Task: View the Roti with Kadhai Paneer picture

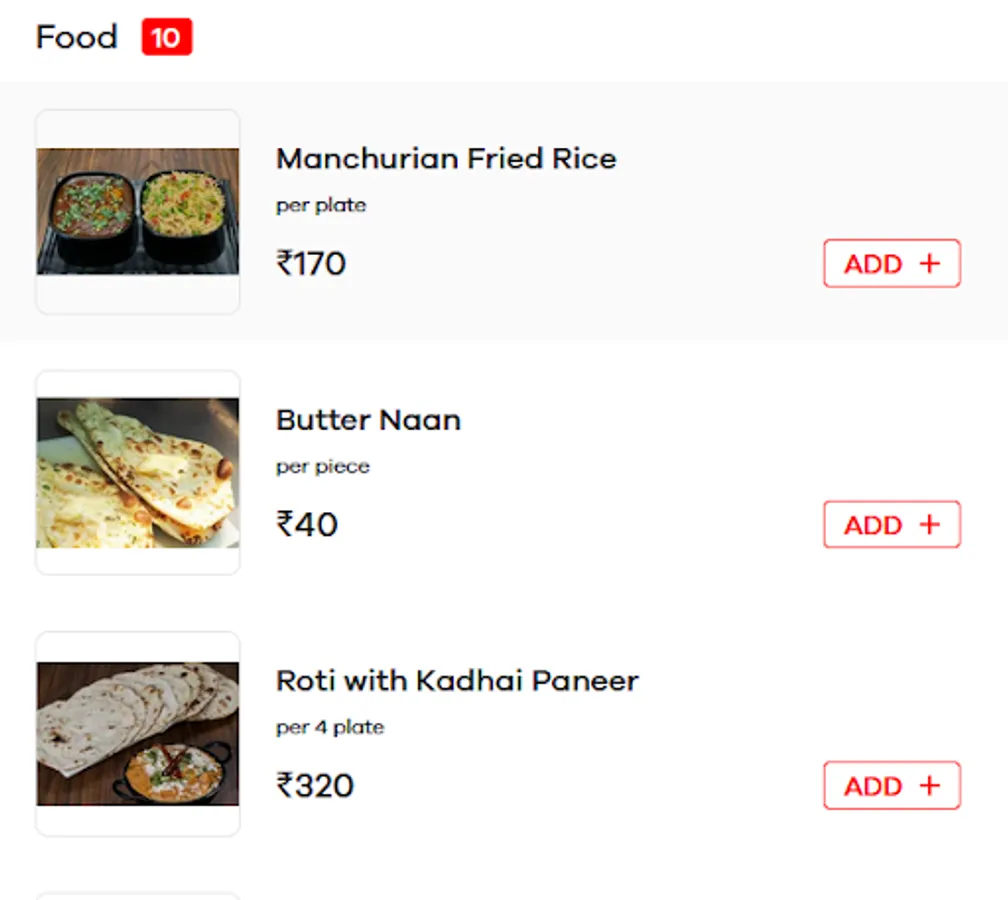Action: coord(138,733)
